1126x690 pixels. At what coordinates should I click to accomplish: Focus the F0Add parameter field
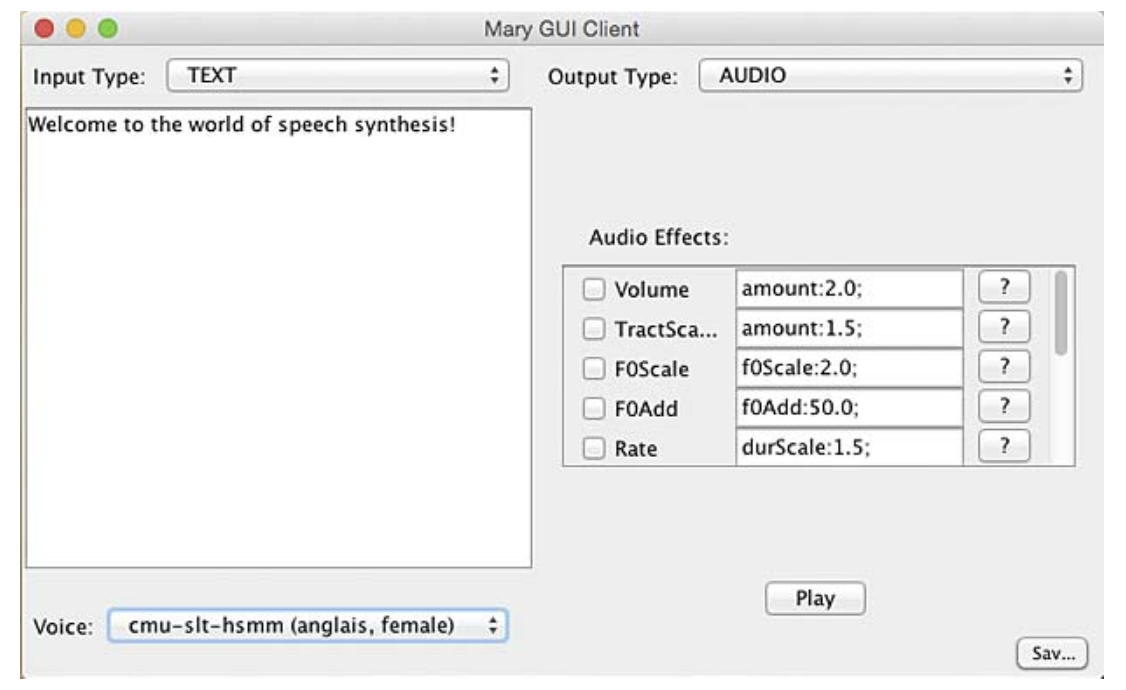(849, 408)
